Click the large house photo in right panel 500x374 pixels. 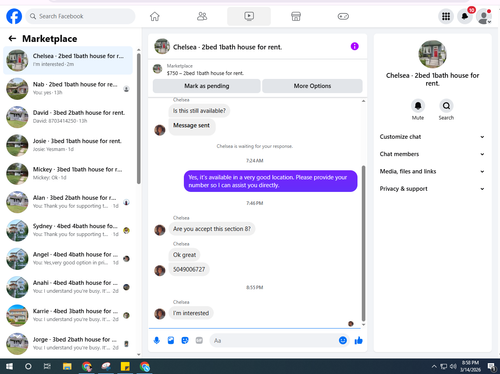click(x=432, y=54)
